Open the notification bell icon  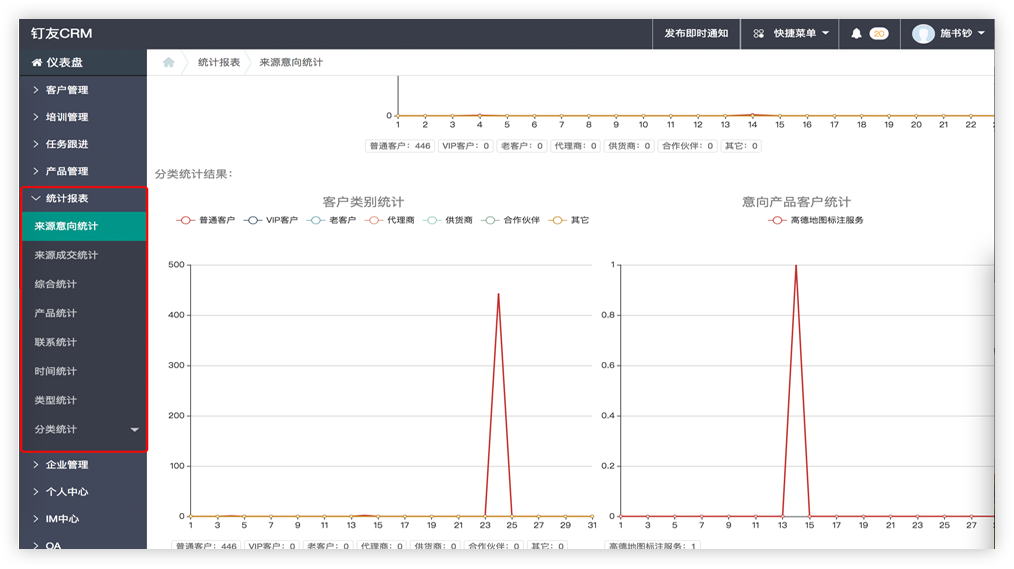856,34
